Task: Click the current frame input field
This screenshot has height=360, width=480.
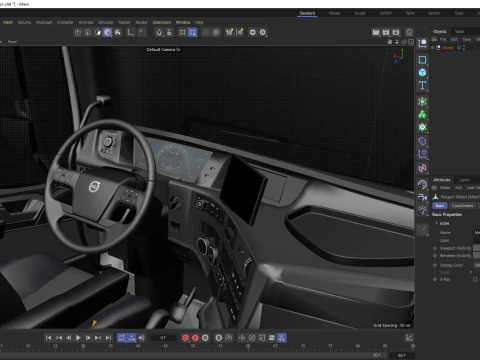Action: click(x=163, y=338)
